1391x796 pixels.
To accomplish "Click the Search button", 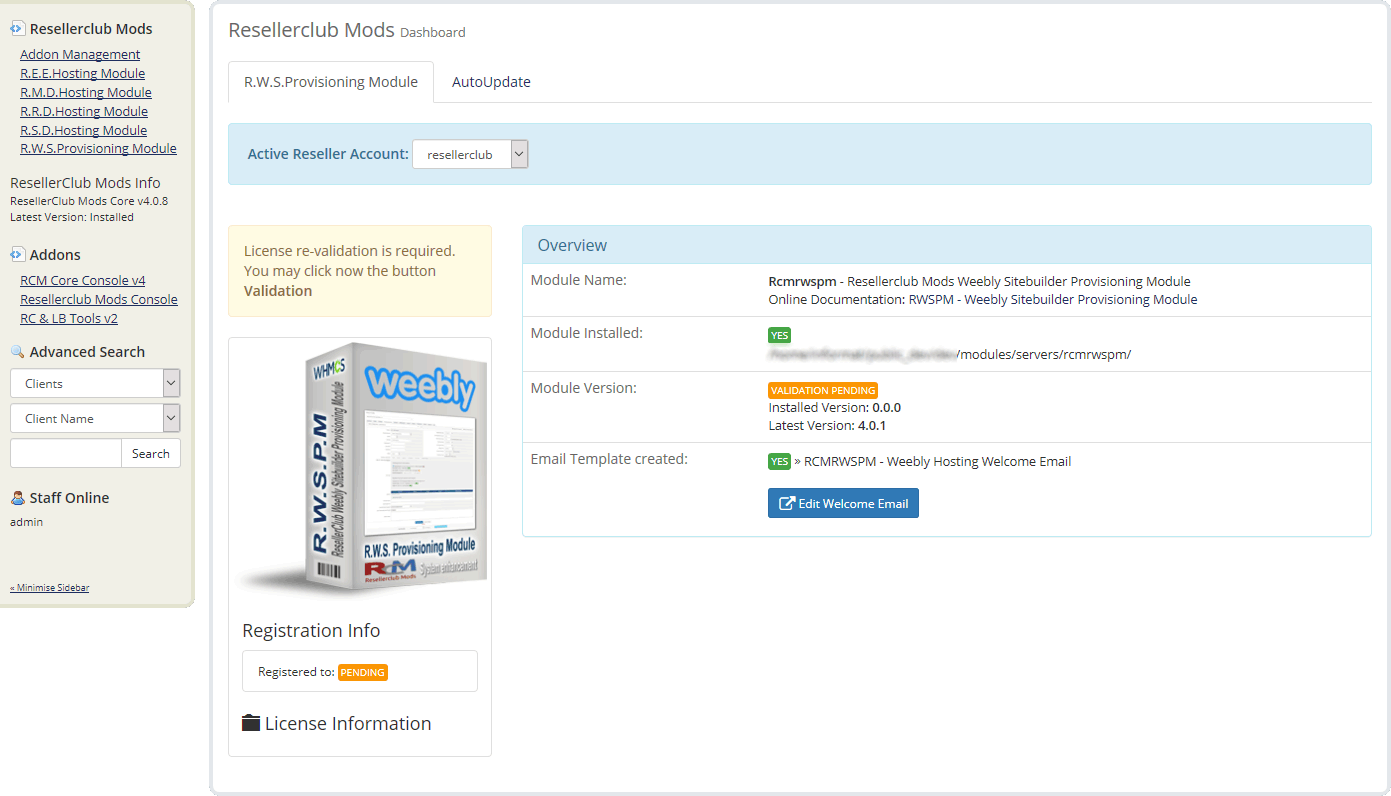I will (x=151, y=453).
